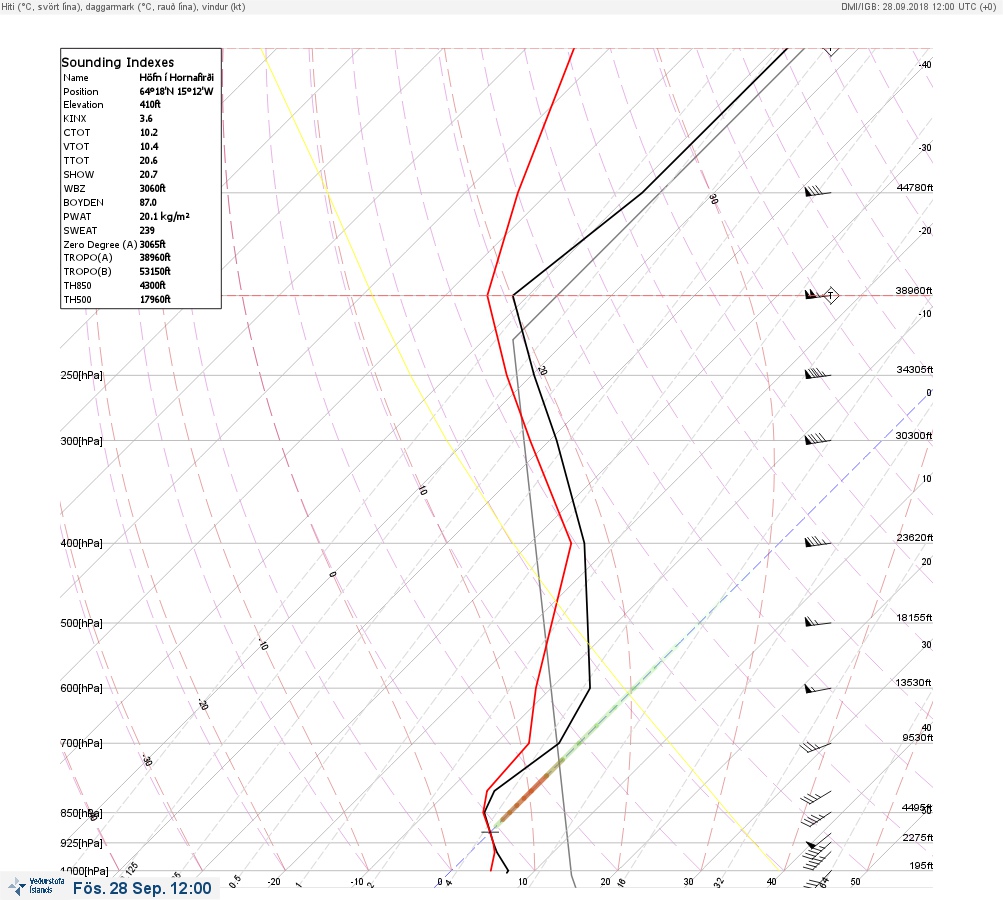1003x900 pixels.
Task: Click the BOYDEN value 87.0
Action: coord(148,202)
